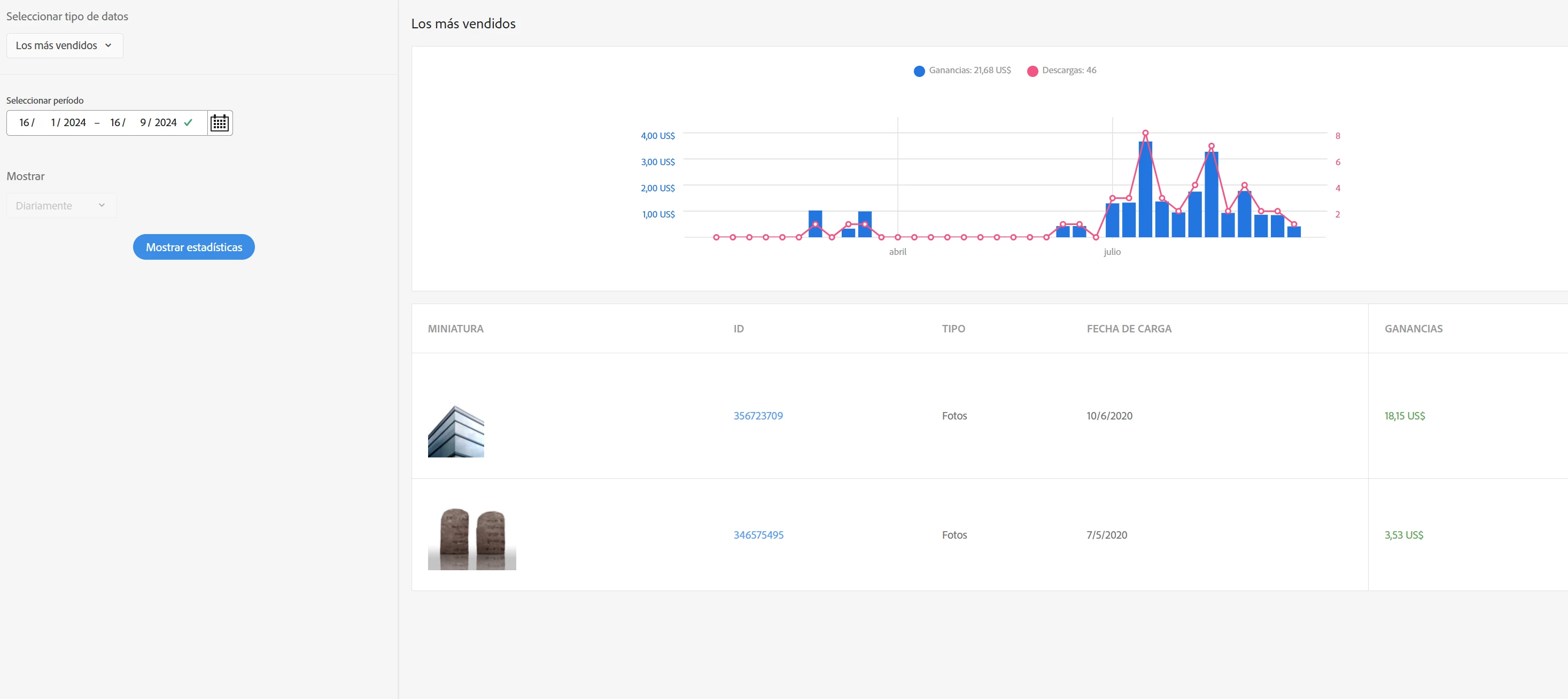Toggle the pink Descargas legend dot
1568x699 pixels.
tap(1032, 71)
